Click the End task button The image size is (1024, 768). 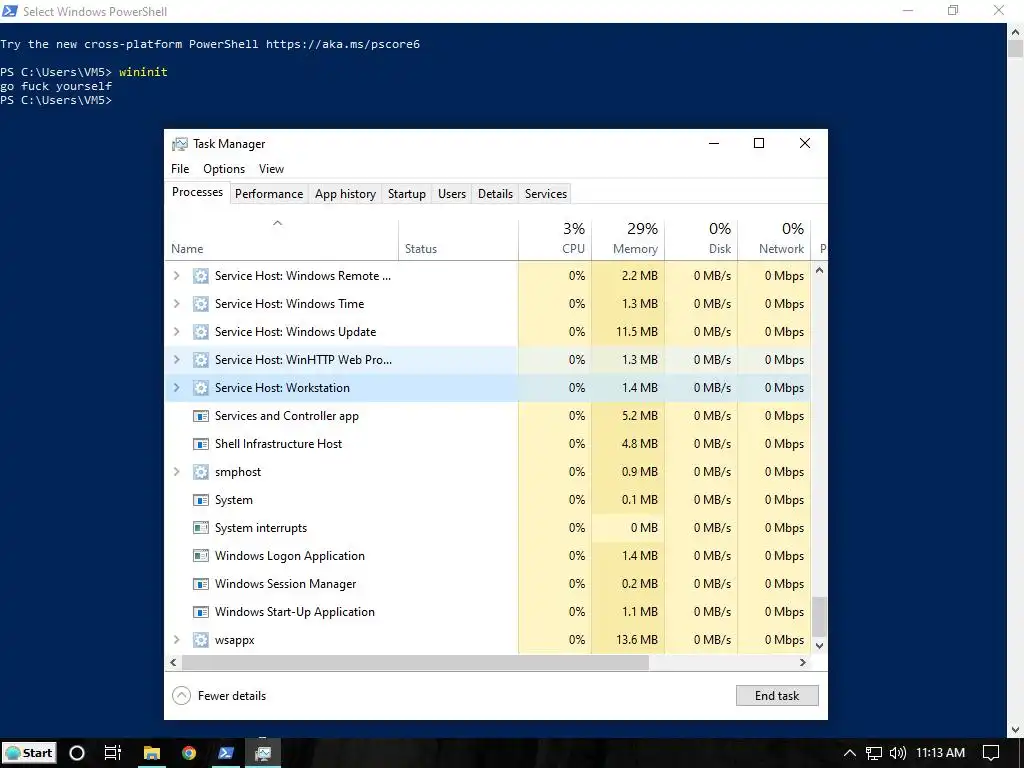[x=777, y=696]
